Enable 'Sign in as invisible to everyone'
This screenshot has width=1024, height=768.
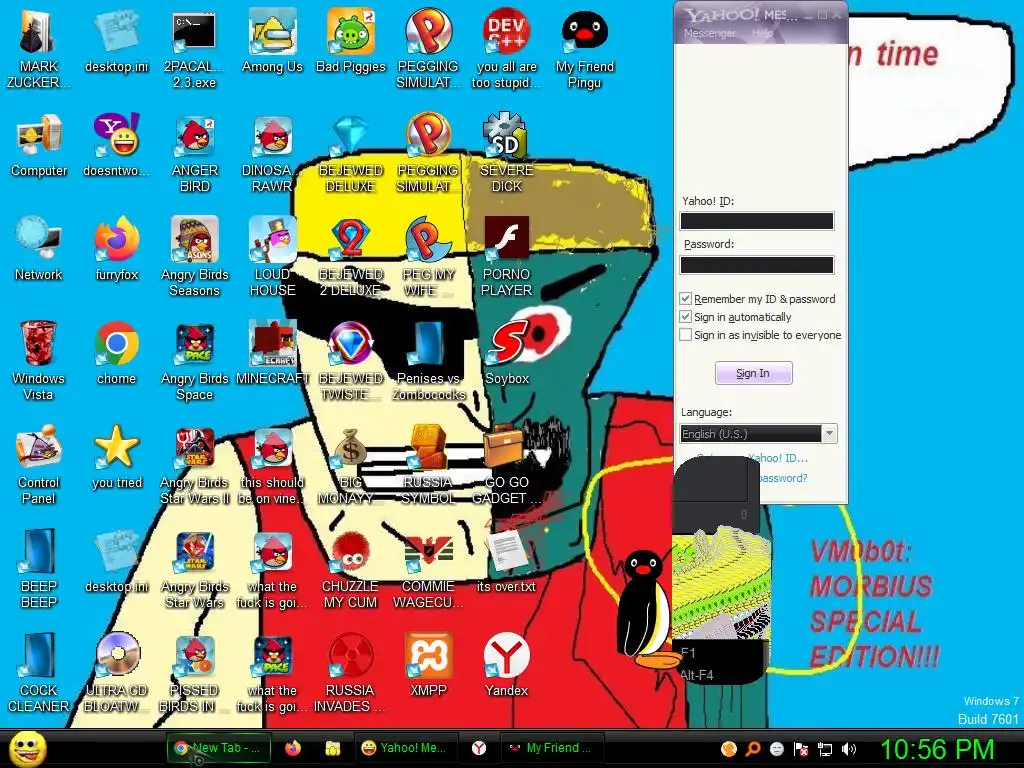tap(685, 335)
